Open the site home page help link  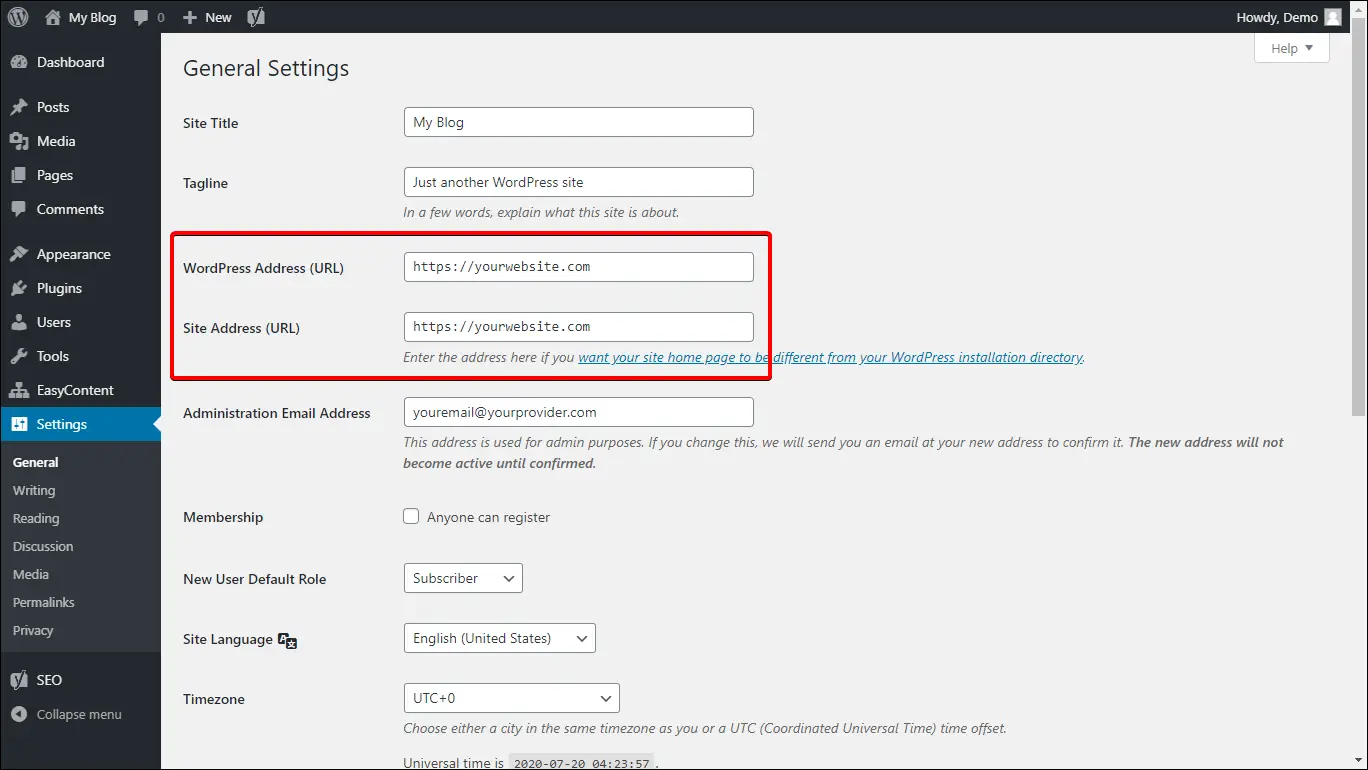click(830, 357)
